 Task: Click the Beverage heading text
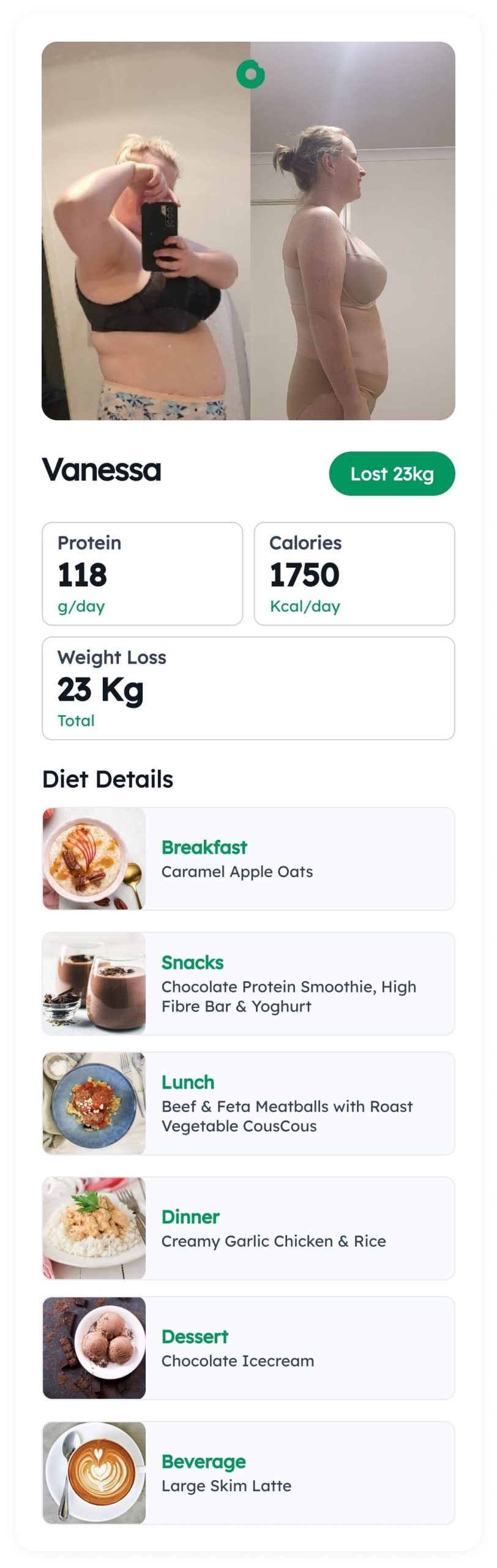[x=204, y=1461]
